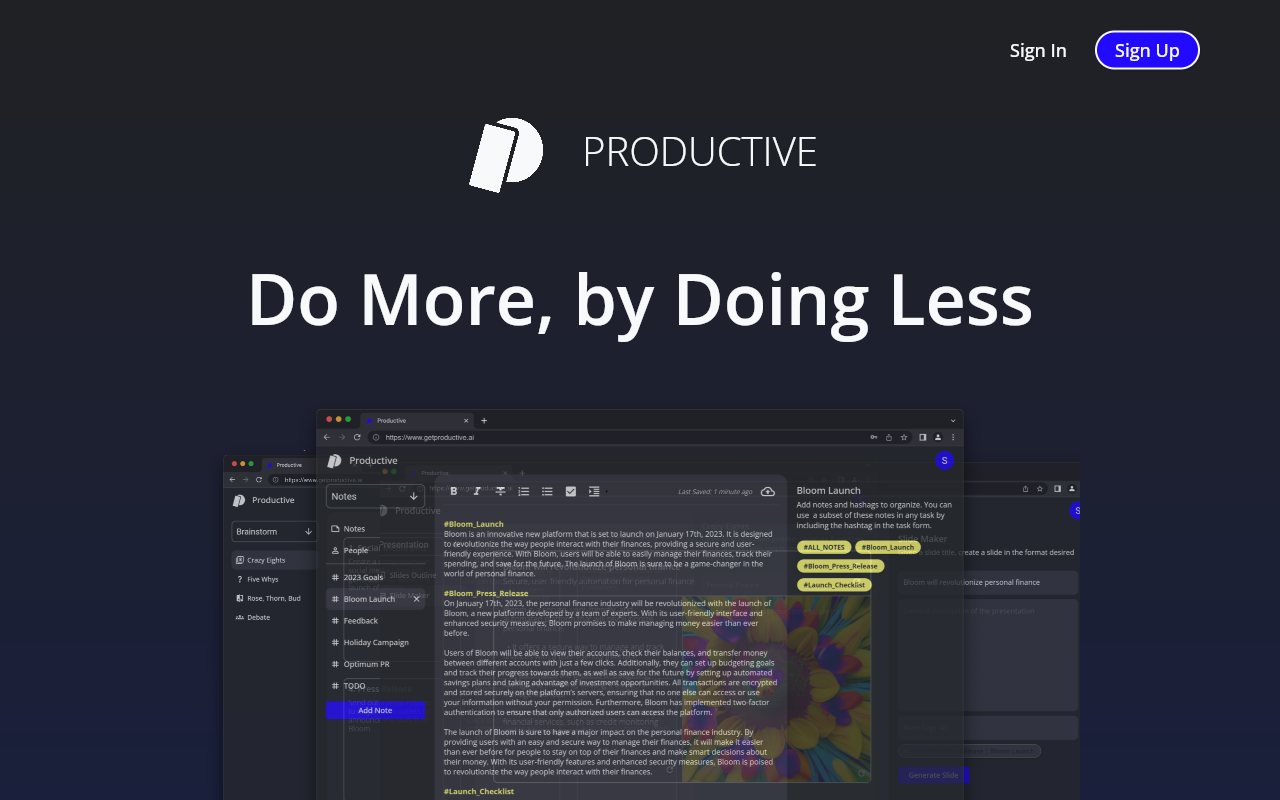Image resolution: width=1280 pixels, height=800 pixels.
Task: Click the tab search chevron in front browser
Action: tap(953, 420)
